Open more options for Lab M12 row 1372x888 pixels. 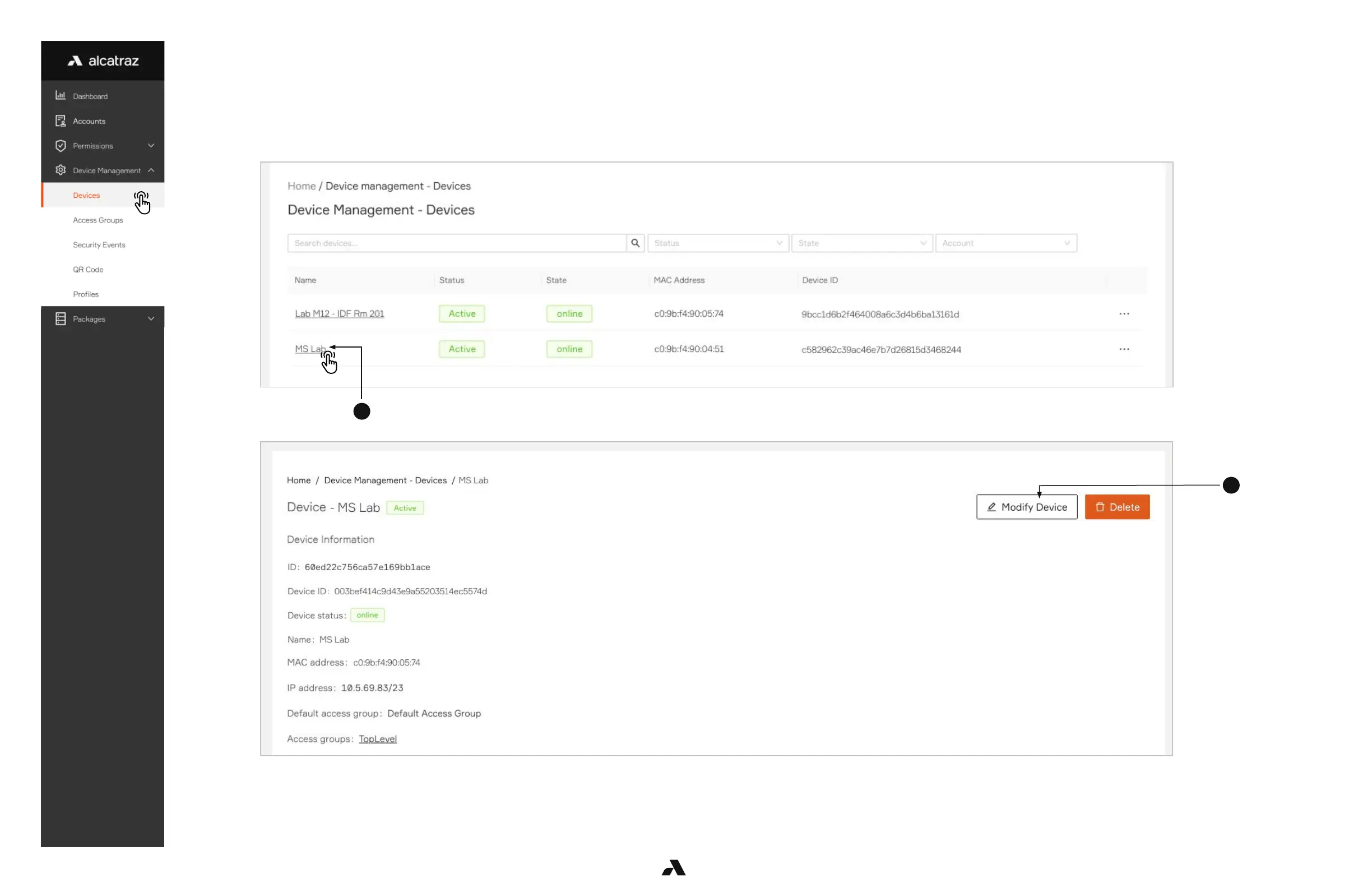[1124, 314]
